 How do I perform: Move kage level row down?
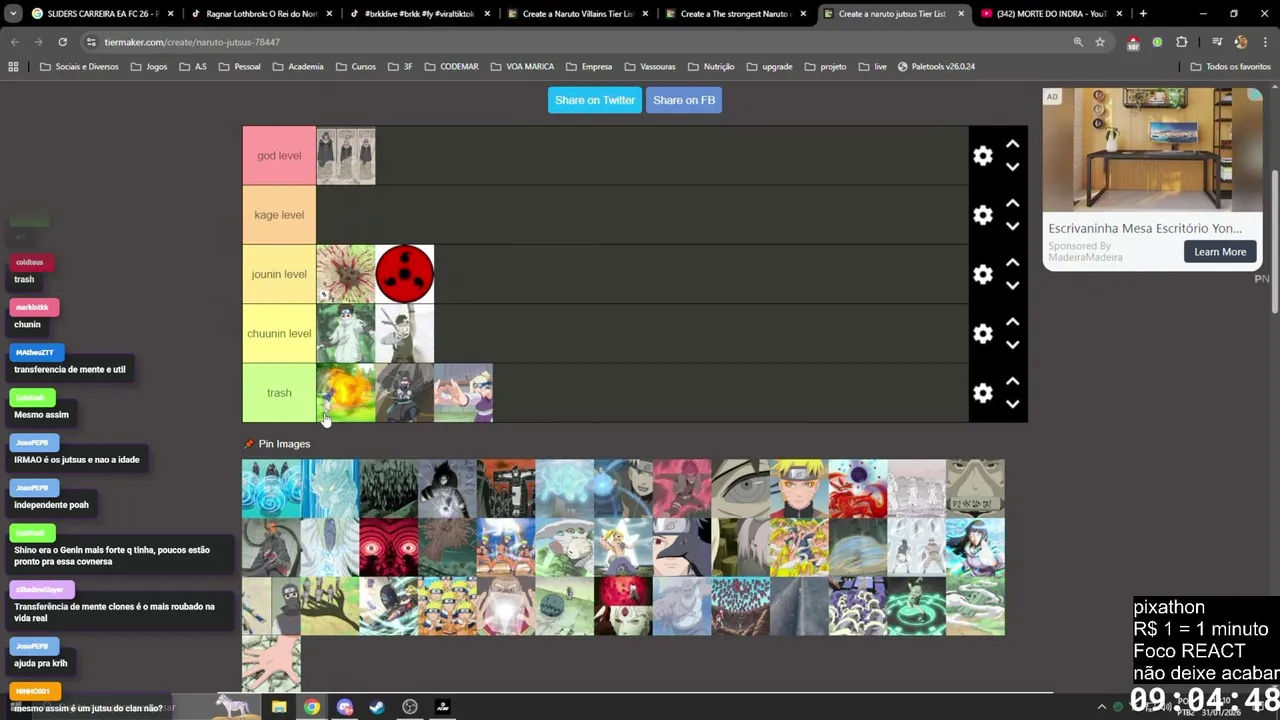1012,226
